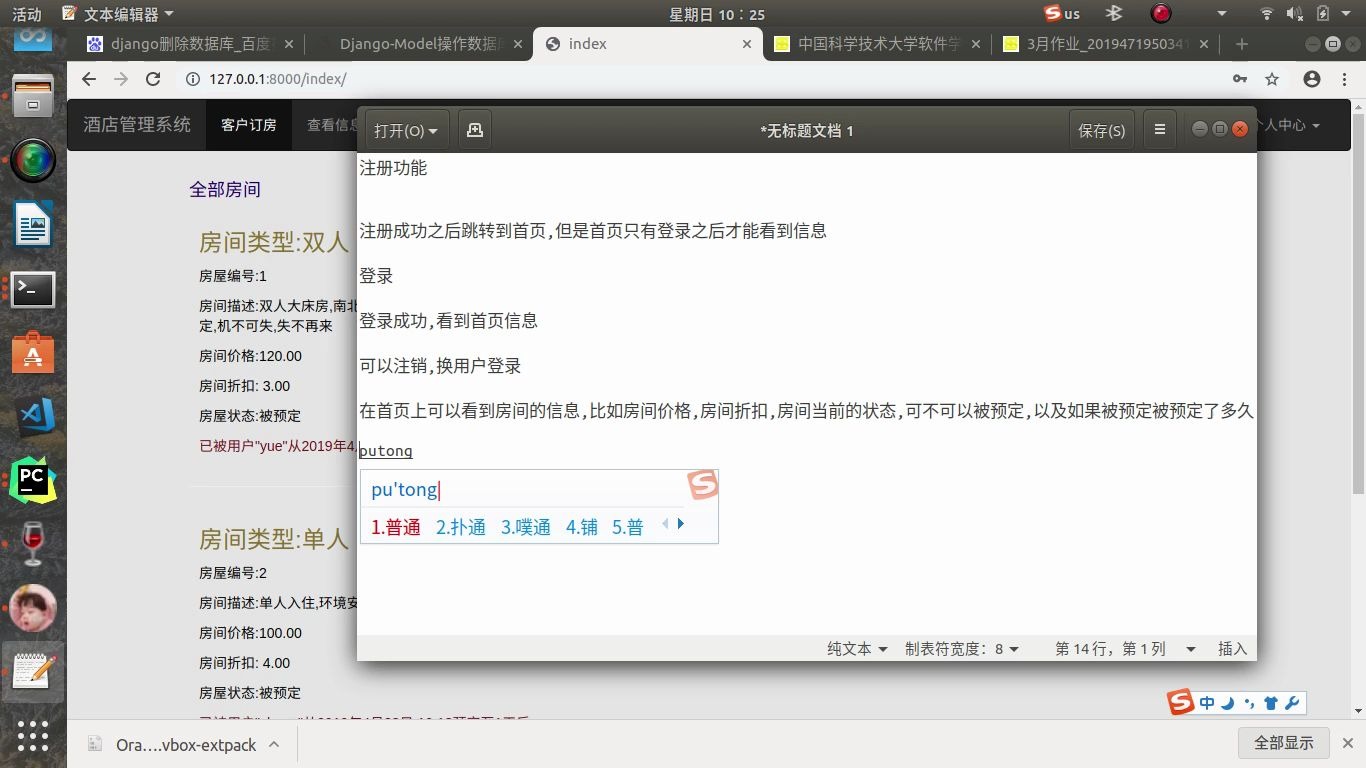
Task: Select 客户订房 in the navbar
Action: pyautogui.click(x=249, y=125)
